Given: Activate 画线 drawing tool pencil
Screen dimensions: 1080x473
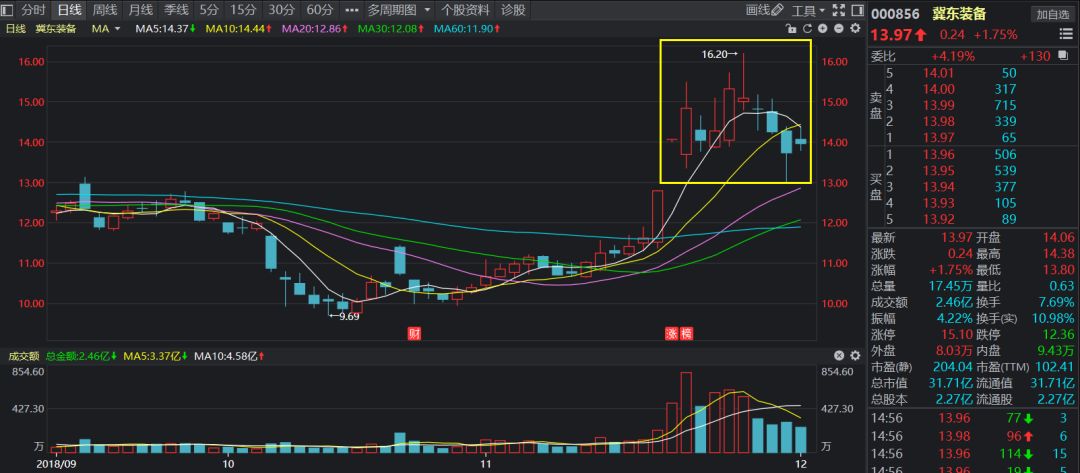Looking at the screenshot, I should (x=765, y=10).
